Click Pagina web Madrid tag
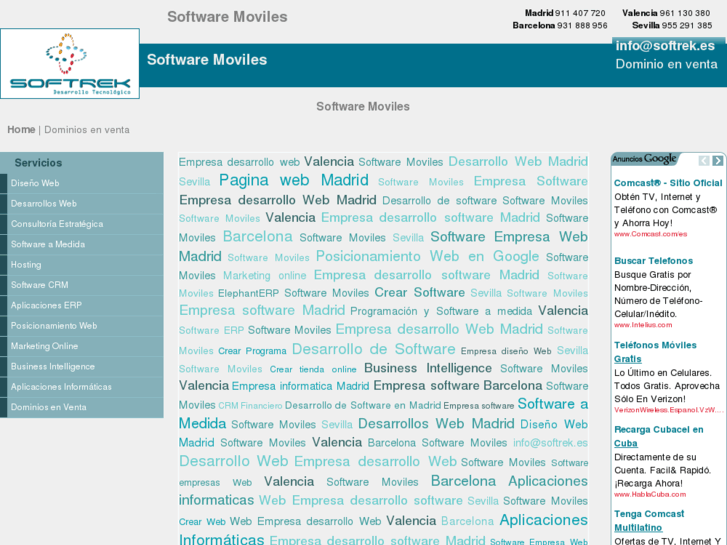This screenshot has width=727, height=545. click(x=293, y=180)
